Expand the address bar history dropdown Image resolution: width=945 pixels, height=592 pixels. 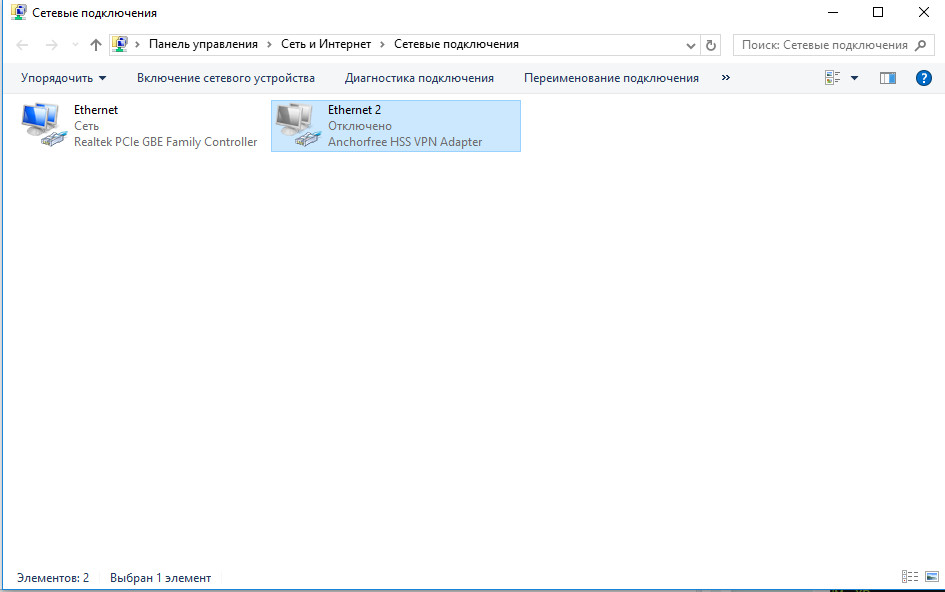[691, 45]
